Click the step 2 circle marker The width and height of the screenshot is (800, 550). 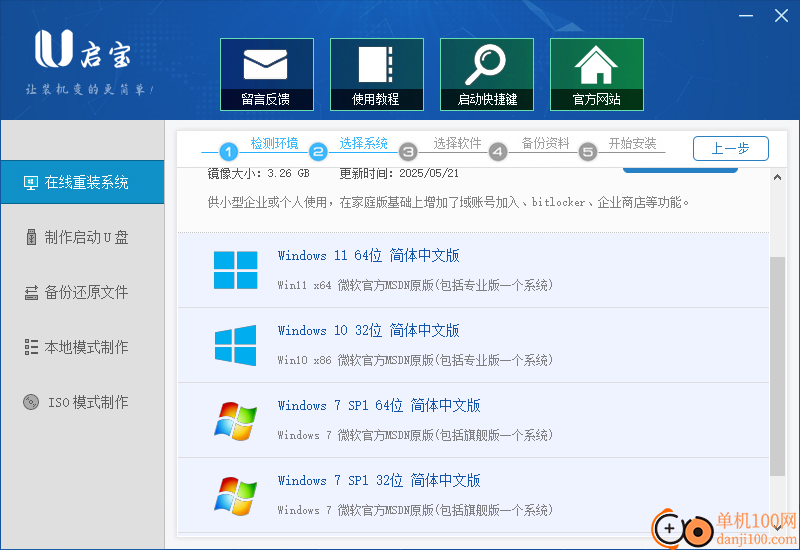[318, 152]
